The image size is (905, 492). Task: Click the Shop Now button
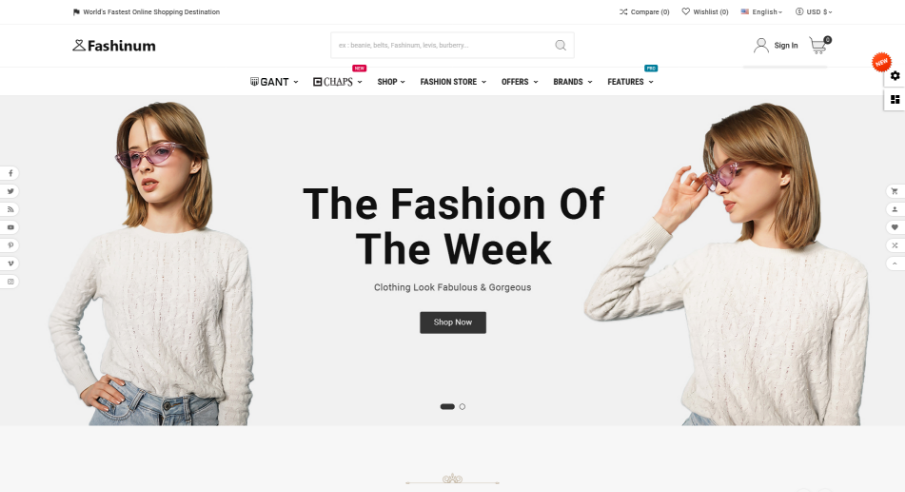(453, 322)
